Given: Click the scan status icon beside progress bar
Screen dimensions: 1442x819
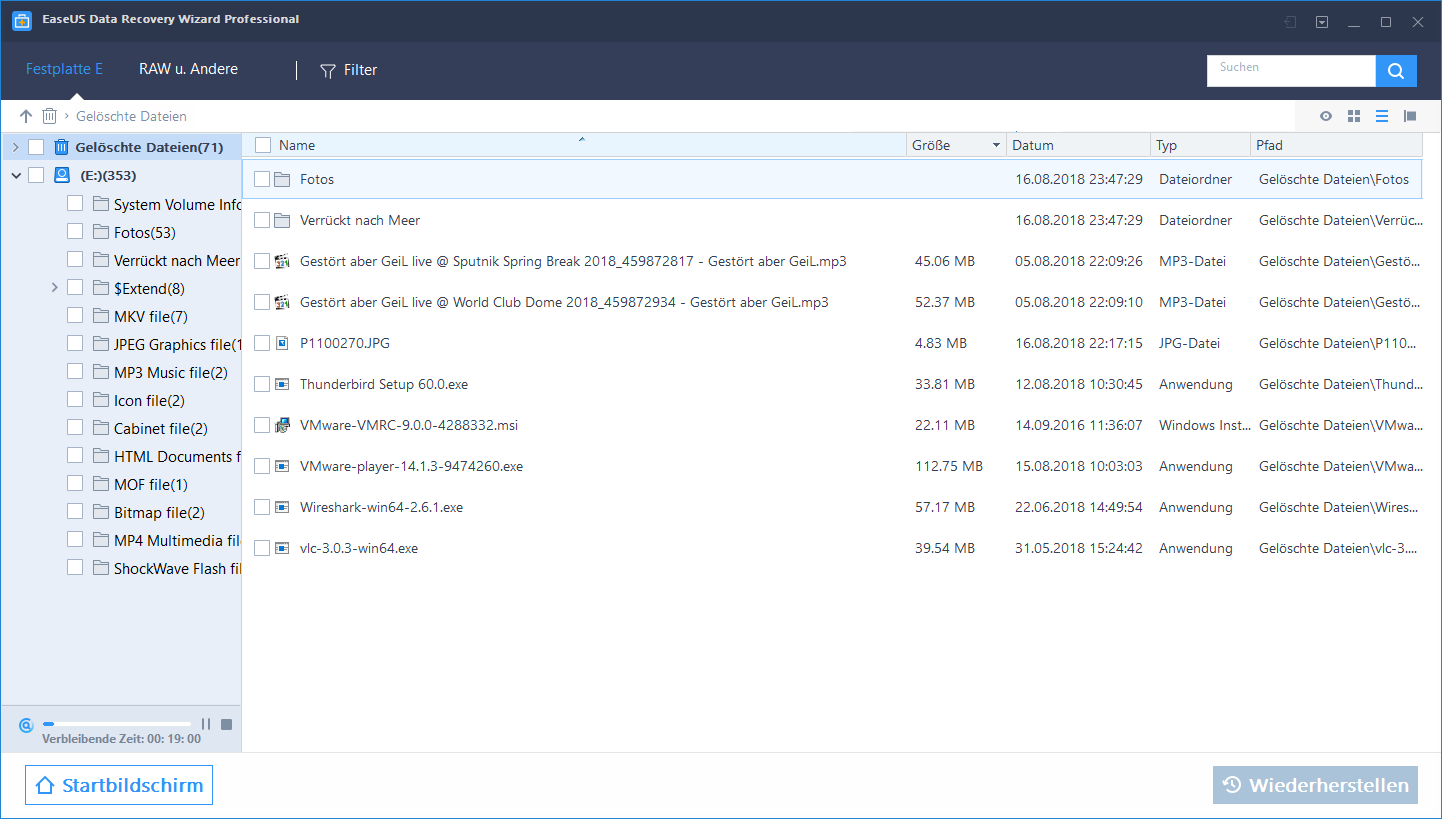Looking at the screenshot, I should (x=26, y=724).
